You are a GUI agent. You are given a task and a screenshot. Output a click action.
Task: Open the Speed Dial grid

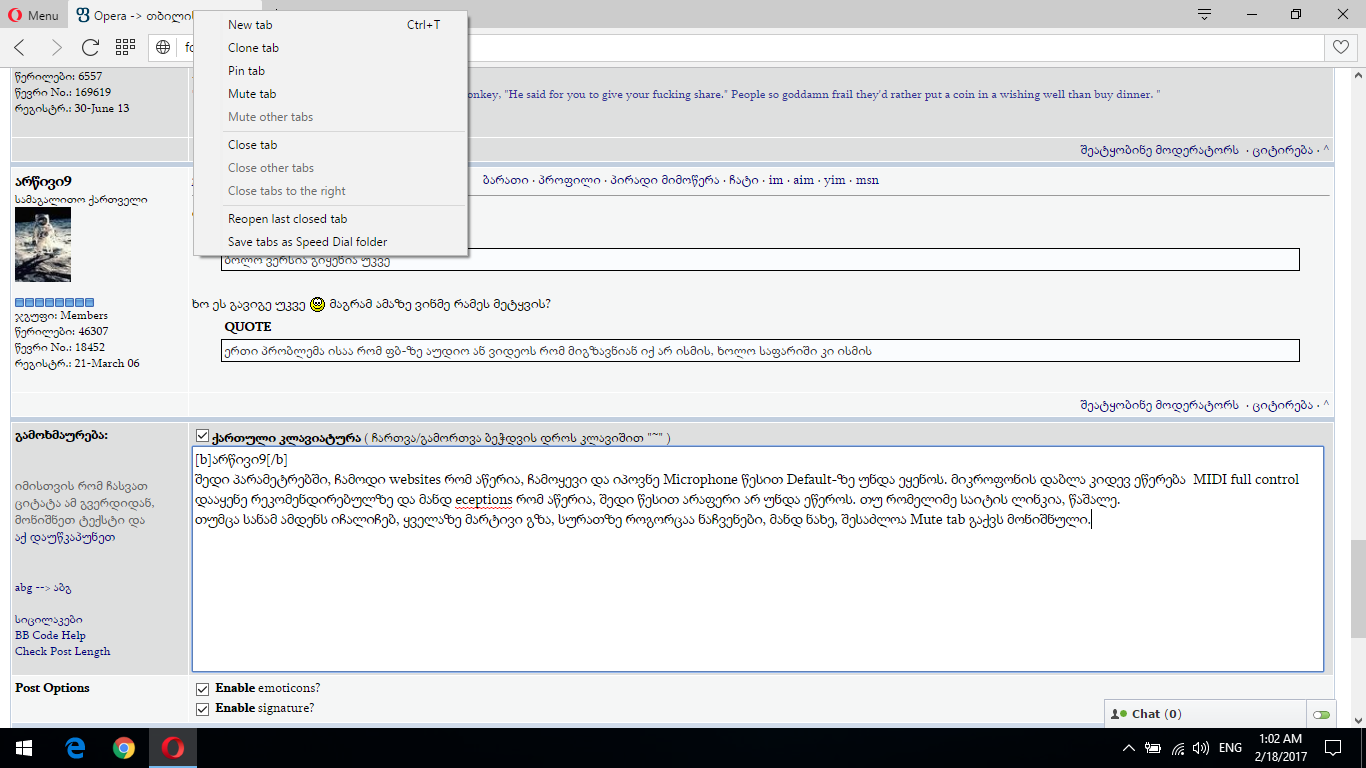pos(125,47)
